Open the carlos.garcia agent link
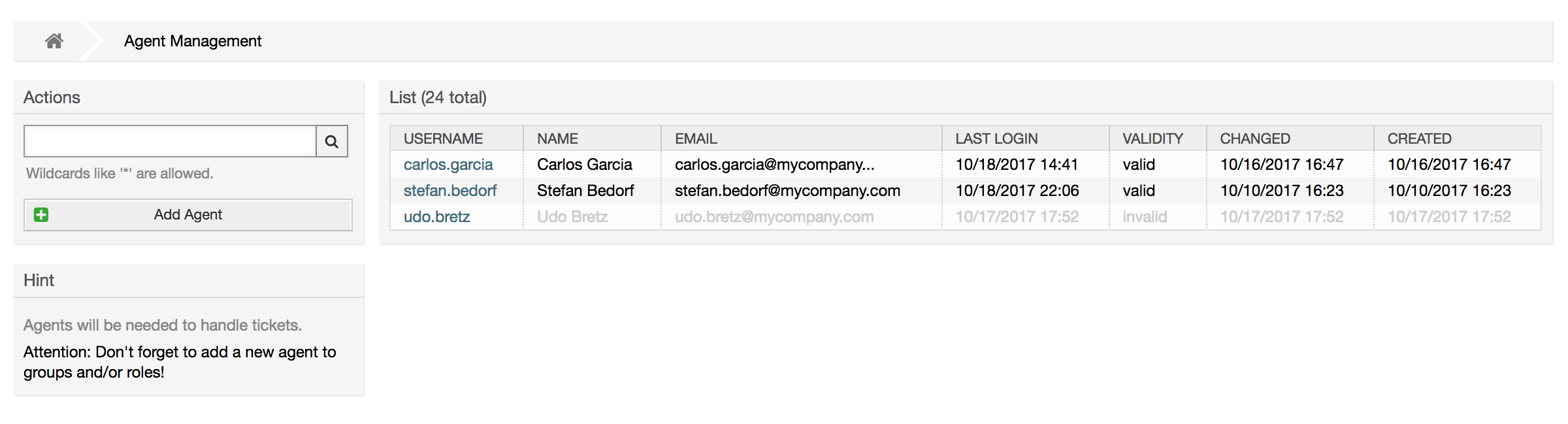This screenshot has height=424, width=1568. tap(448, 165)
